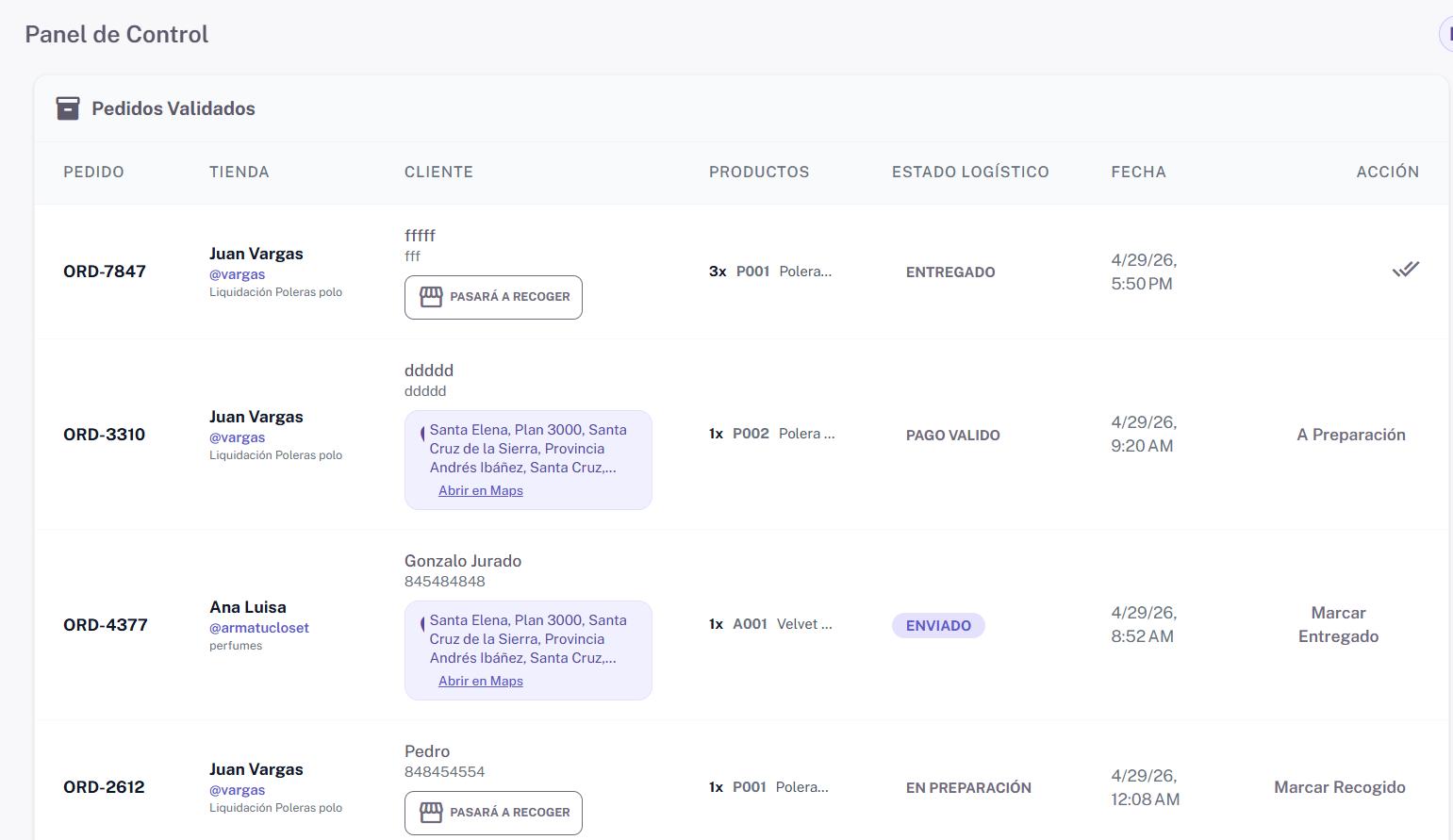
Task: Click product P002 in order ORD-3310
Action: pyautogui.click(x=771, y=434)
